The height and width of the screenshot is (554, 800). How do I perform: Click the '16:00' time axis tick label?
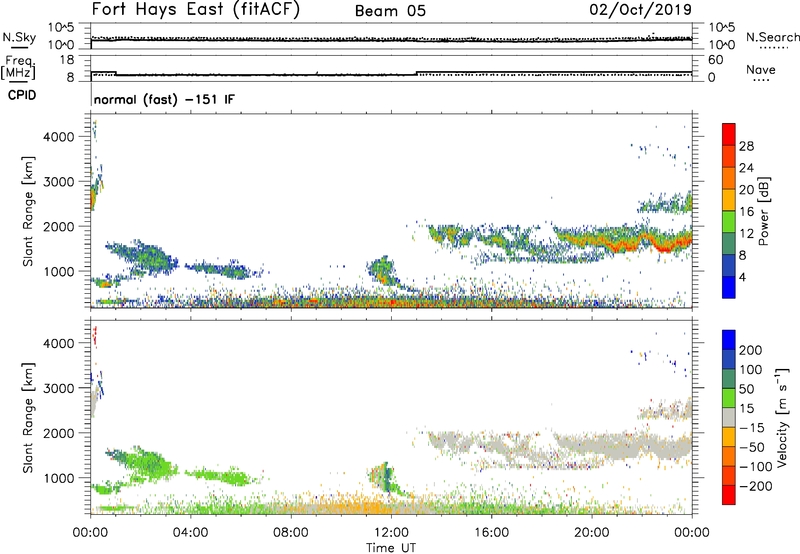491,533
